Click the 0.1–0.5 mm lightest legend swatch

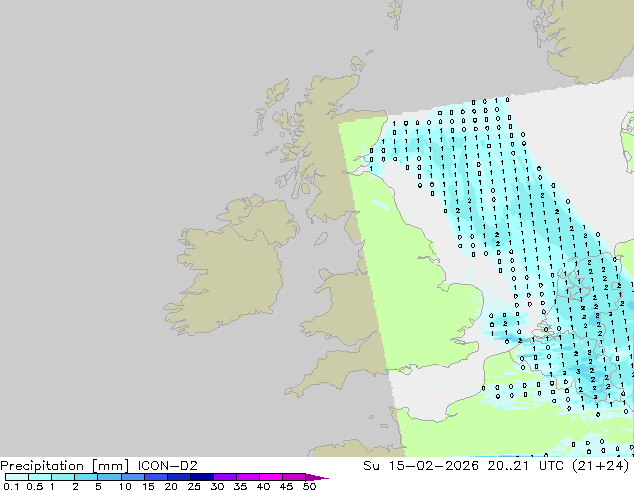[17, 477]
